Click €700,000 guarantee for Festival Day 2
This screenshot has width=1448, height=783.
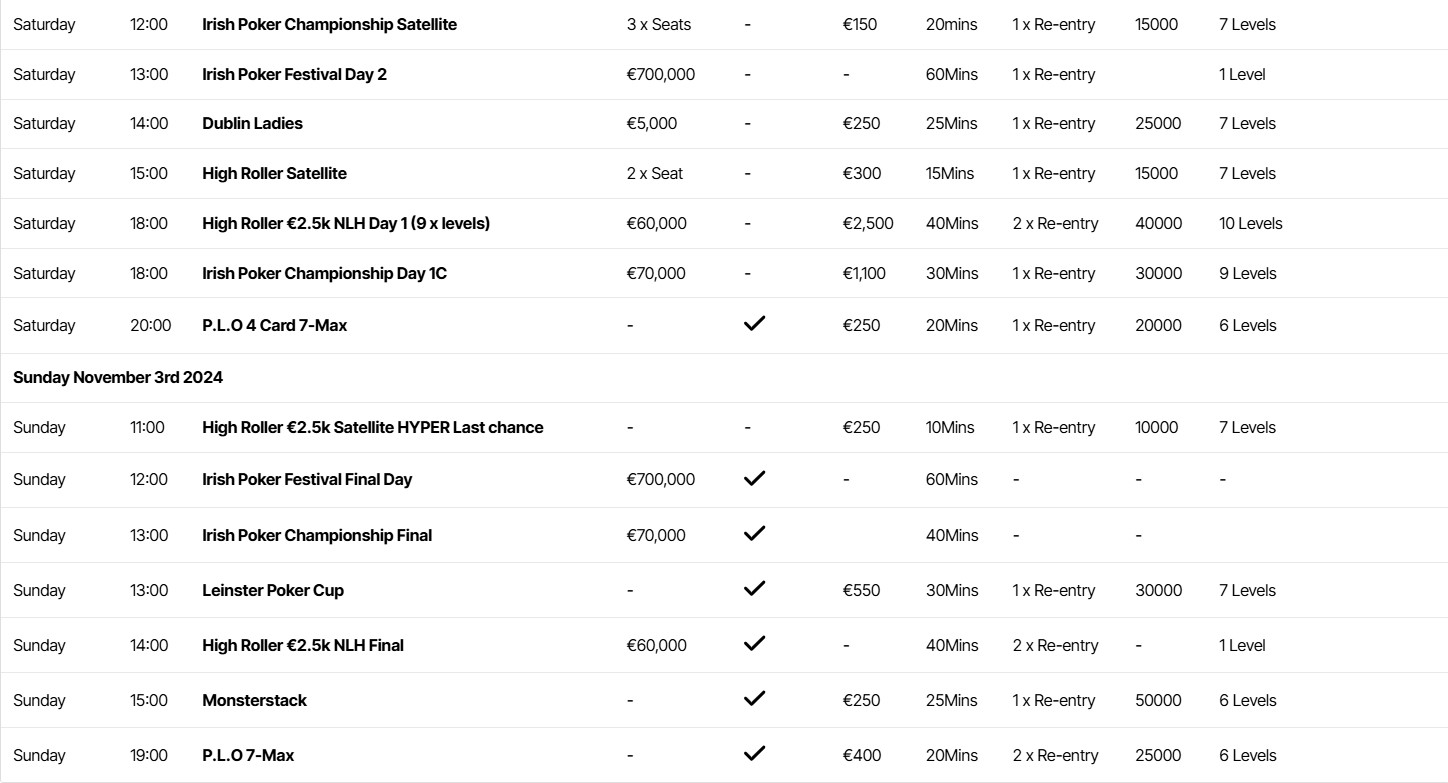pyautogui.click(x=660, y=74)
